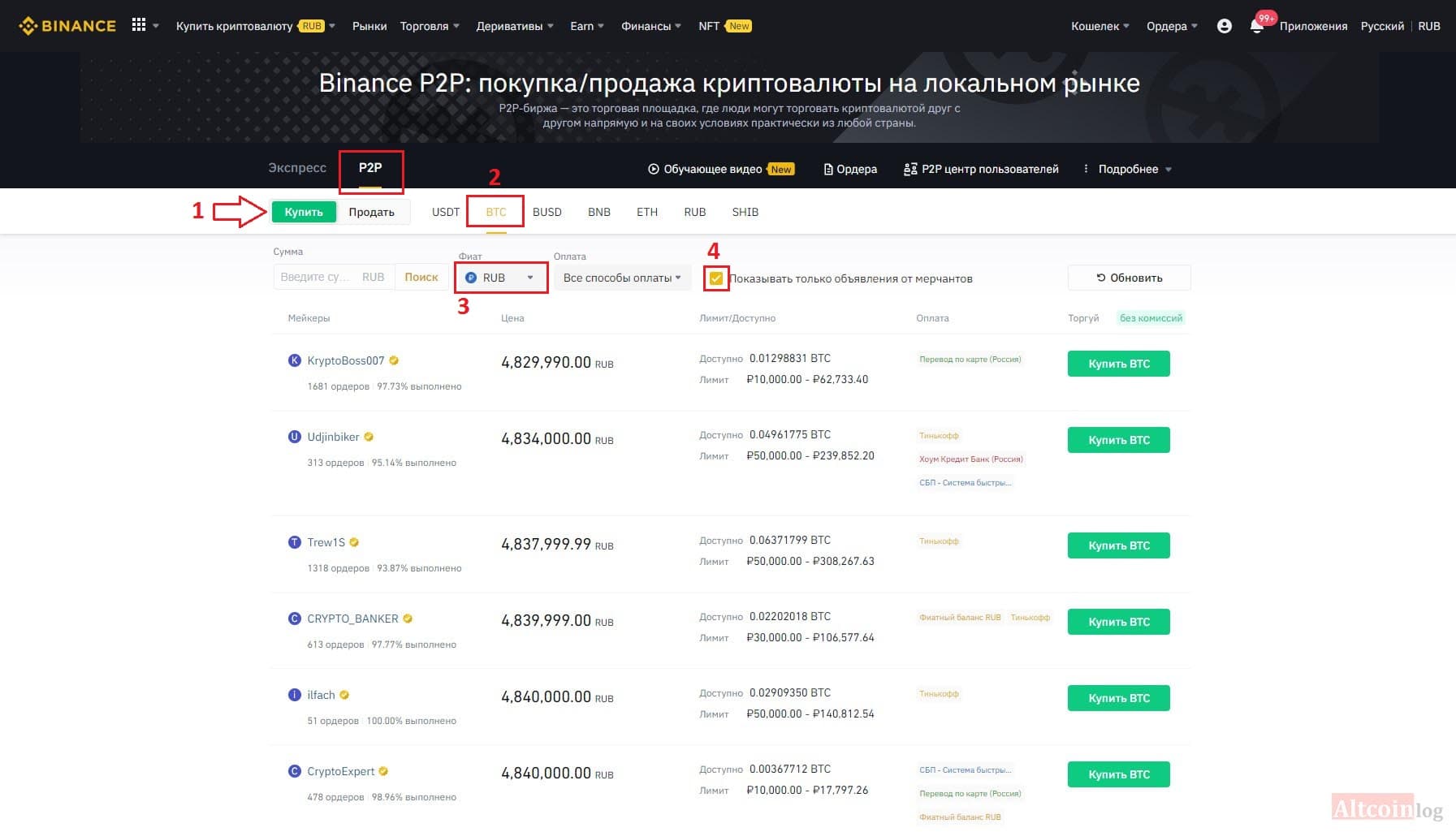This screenshot has height=832, width=1456.
Task: Select the ETH crypto tab
Action: [647, 212]
